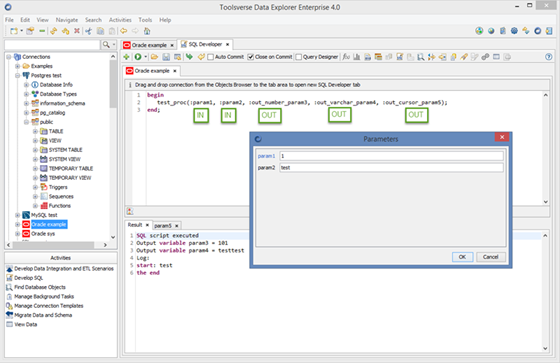Click OK in the Parameters dialog

462,257
